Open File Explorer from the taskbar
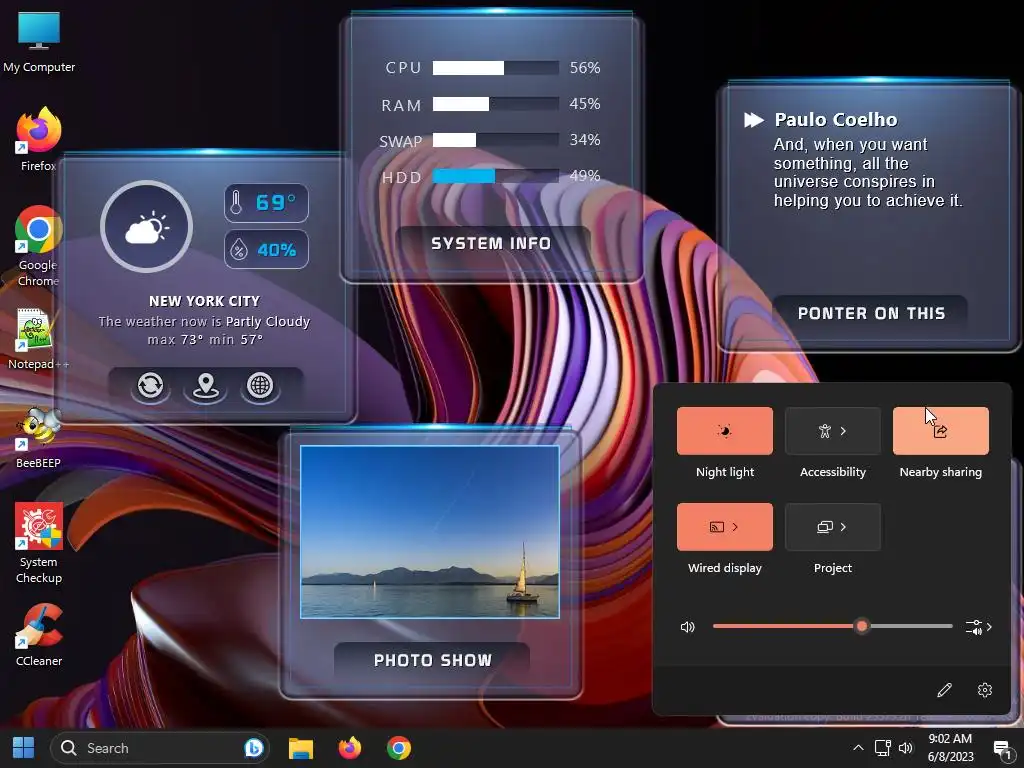Image resolution: width=1024 pixels, height=768 pixels. click(301, 748)
